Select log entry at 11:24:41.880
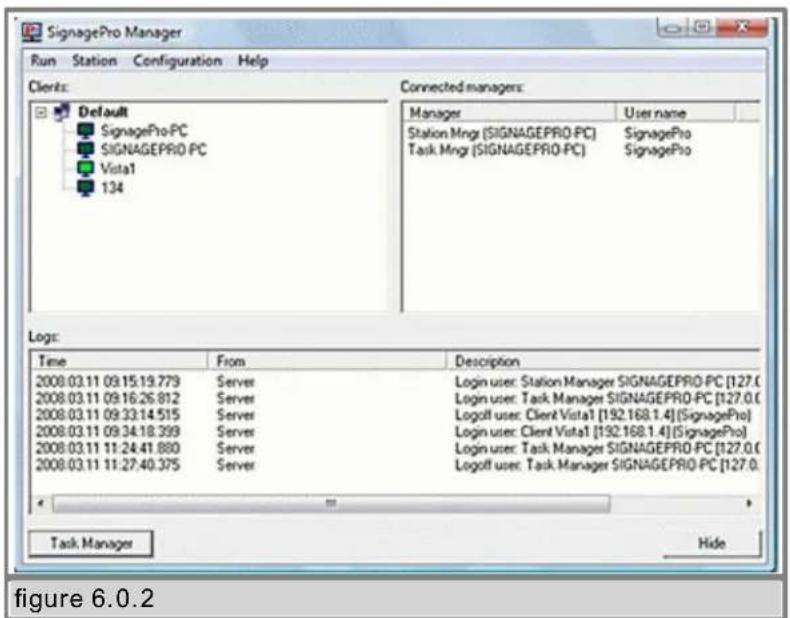This screenshot has width=790, height=618. [397, 448]
